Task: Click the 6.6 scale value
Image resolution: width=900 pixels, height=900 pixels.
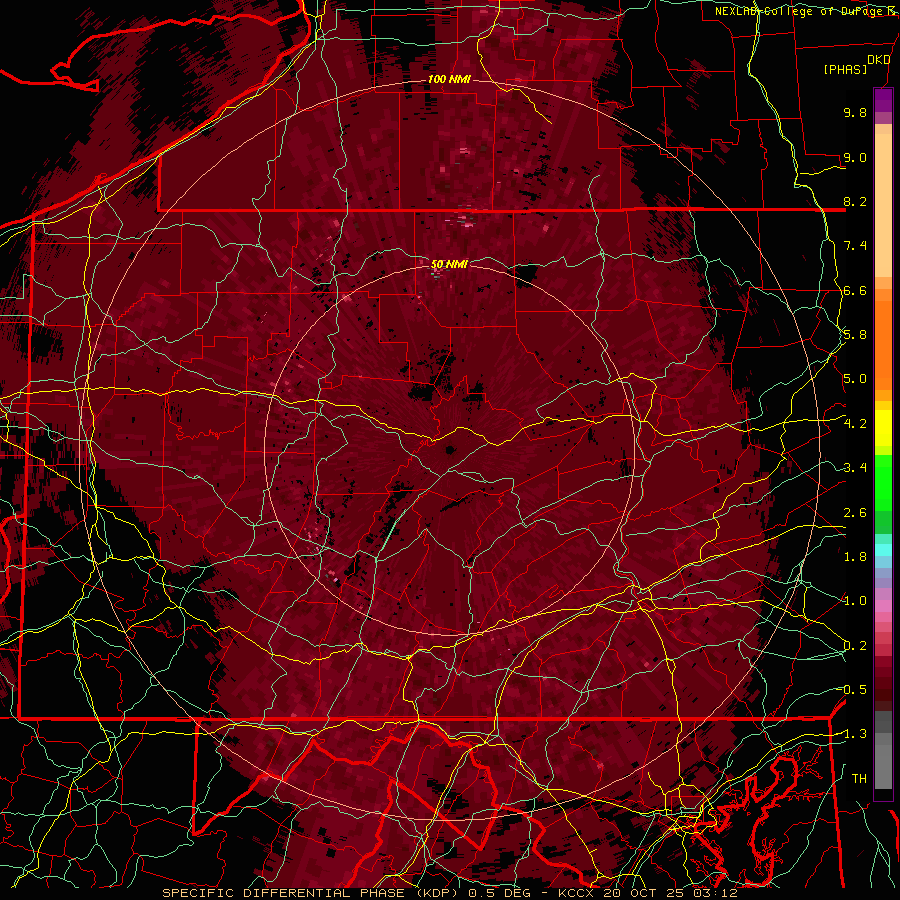Action: click(x=855, y=290)
